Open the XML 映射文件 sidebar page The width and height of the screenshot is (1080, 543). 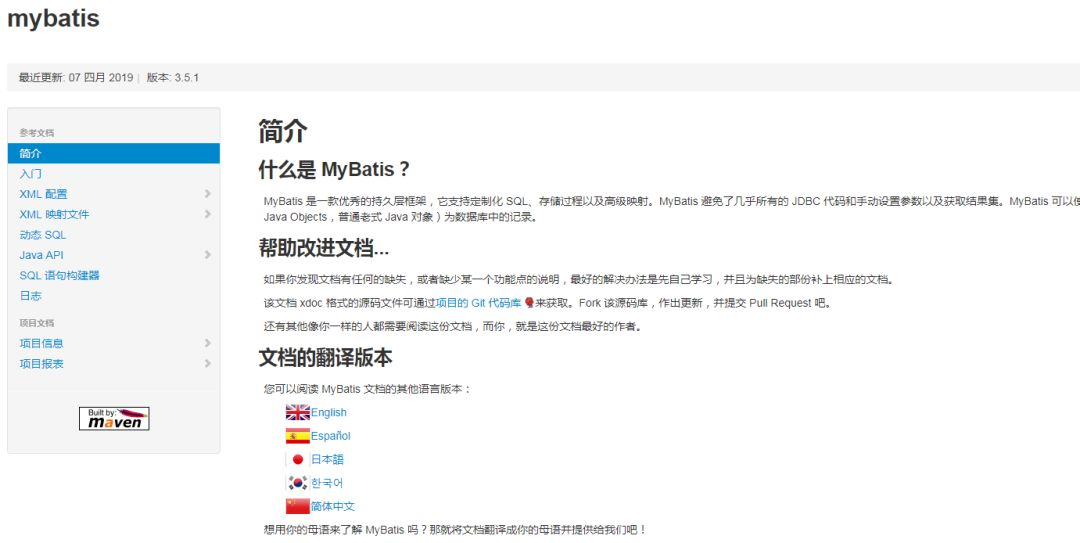point(54,214)
